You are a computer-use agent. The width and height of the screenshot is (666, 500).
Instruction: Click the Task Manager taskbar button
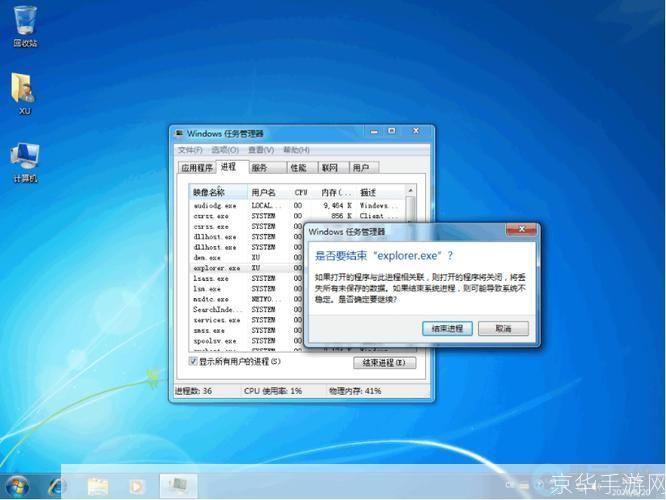(178, 486)
